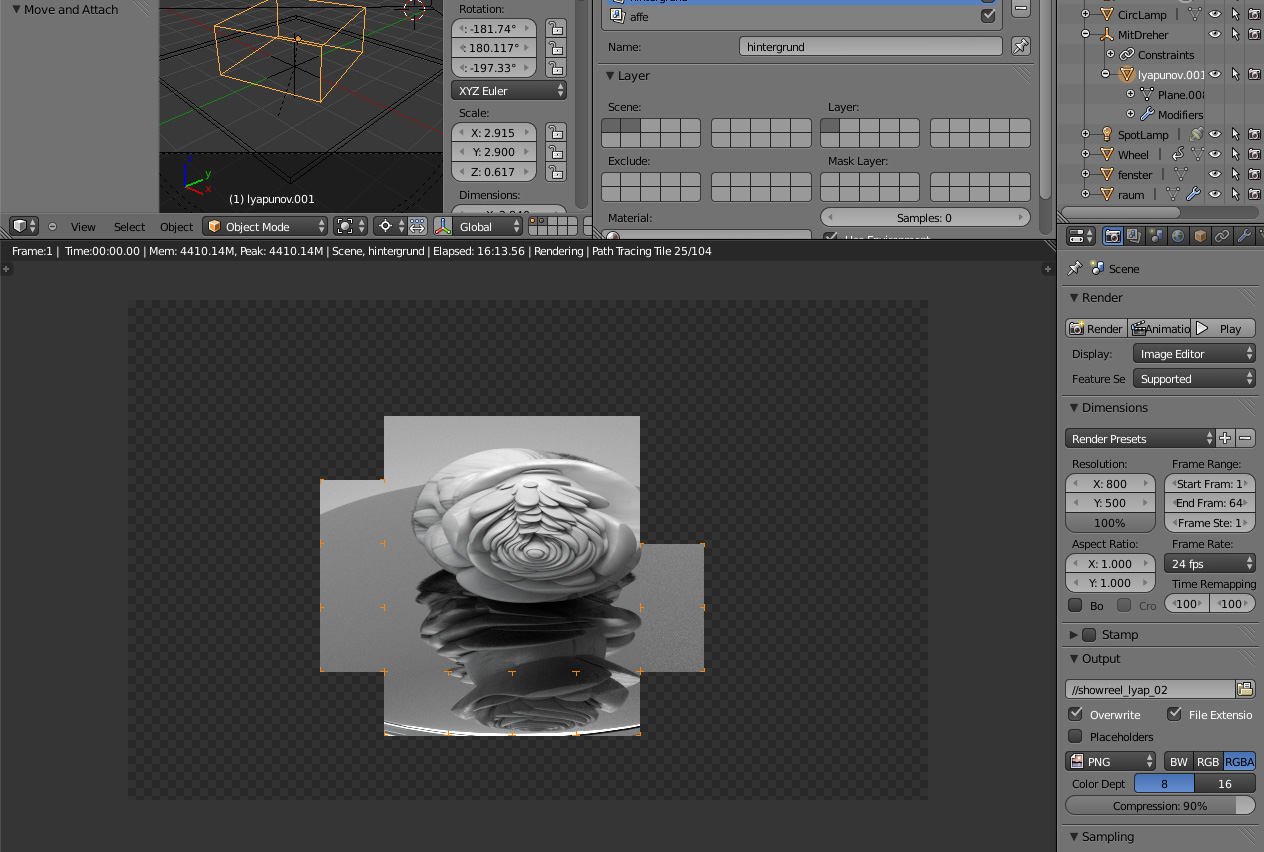Lock the X scale value
This screenshot has width=1264, height=852.
pyautogui.click(x=556, y=132)
